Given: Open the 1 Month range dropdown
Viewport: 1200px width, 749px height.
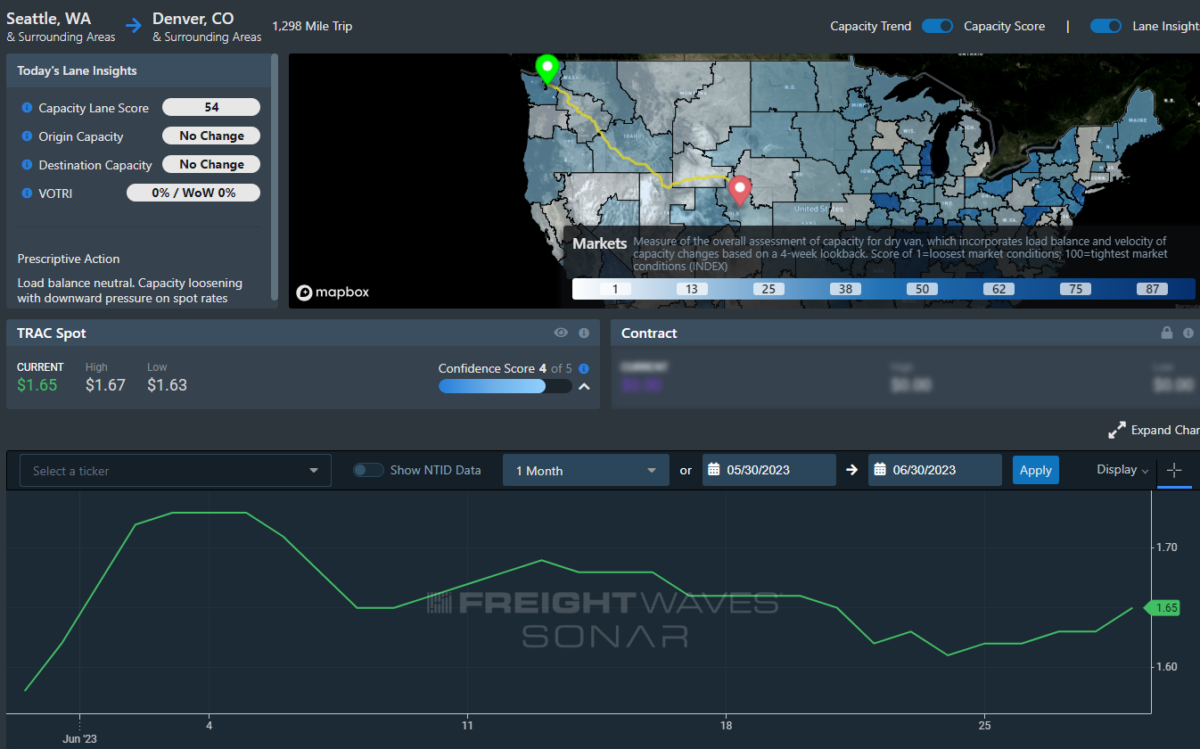Looking at the screenshot, I should 586,471.
